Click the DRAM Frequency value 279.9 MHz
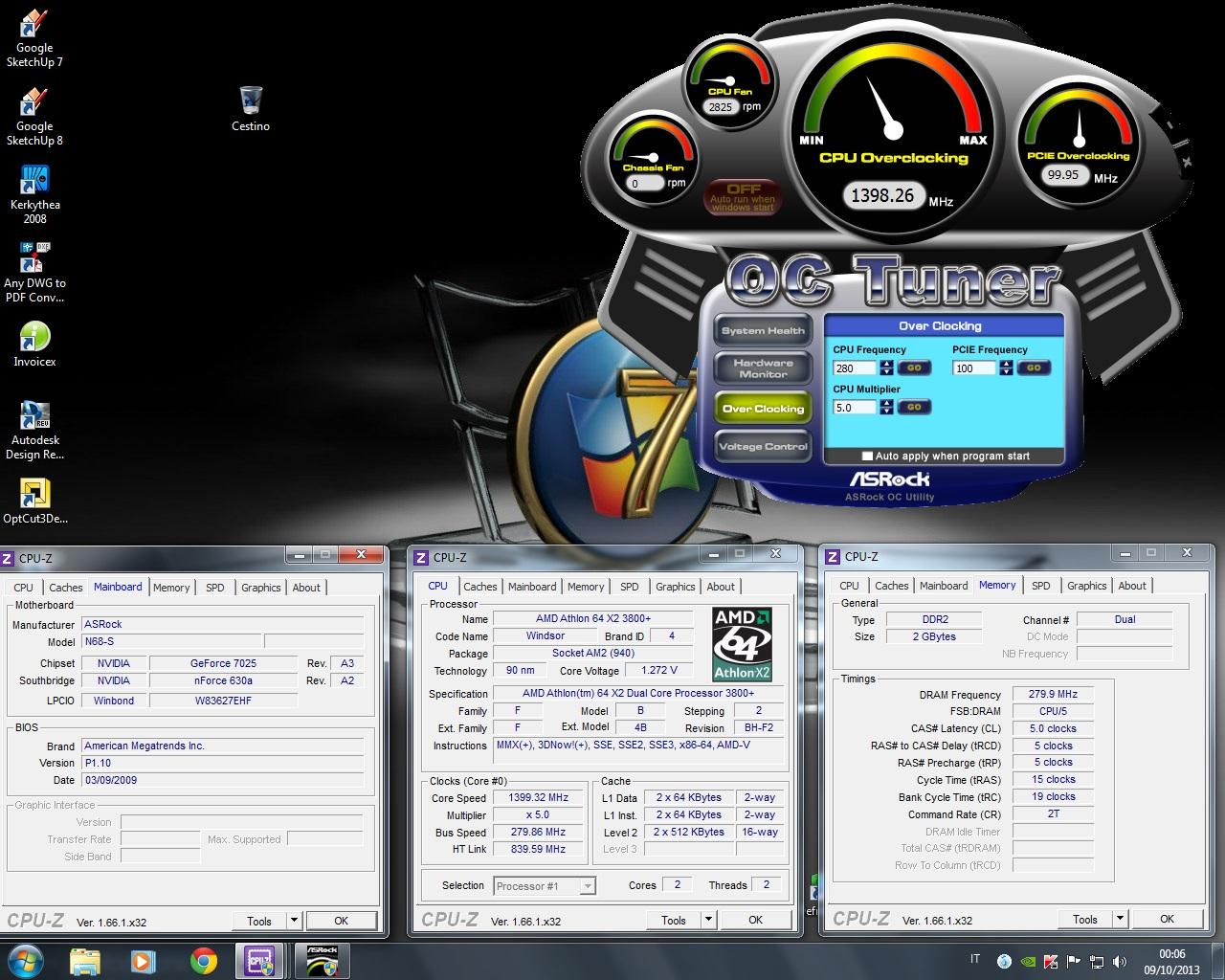 point(1053,694)
